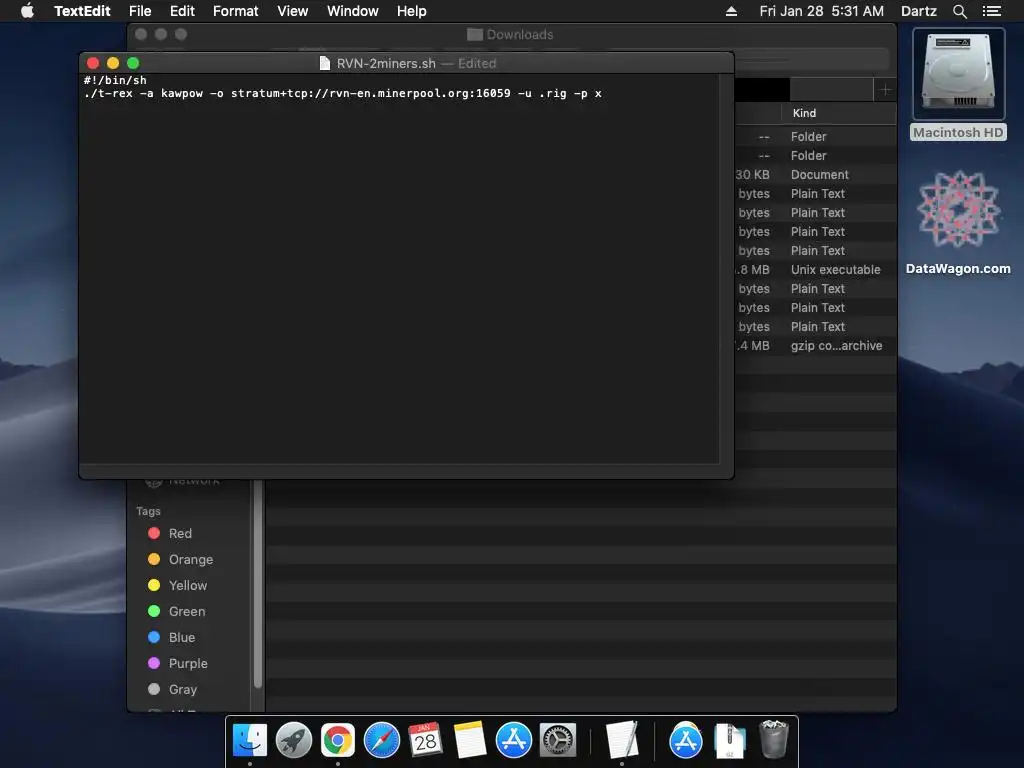Image resolution: width=1024 pixels, height=768 pixels.
Task: Open Finder from the Dock
Action: [249, 741]
